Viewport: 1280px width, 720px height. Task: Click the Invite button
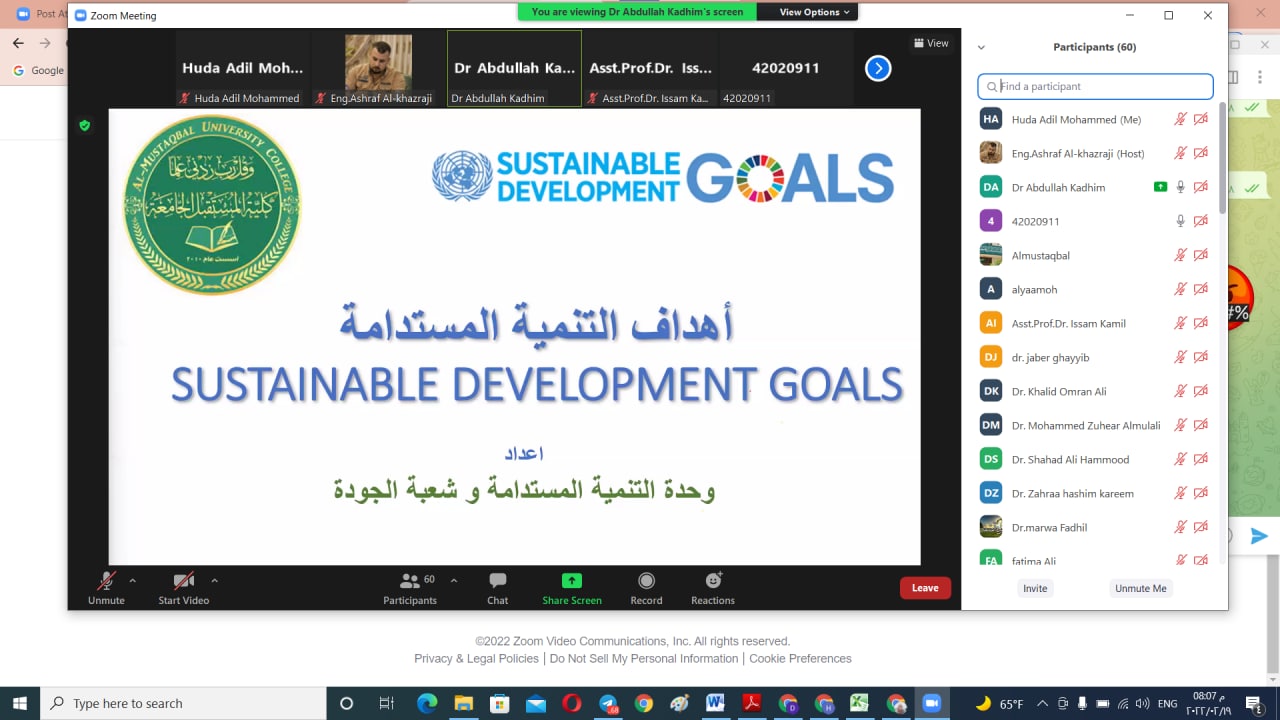pyautogui.click(x=1035, y=588)
